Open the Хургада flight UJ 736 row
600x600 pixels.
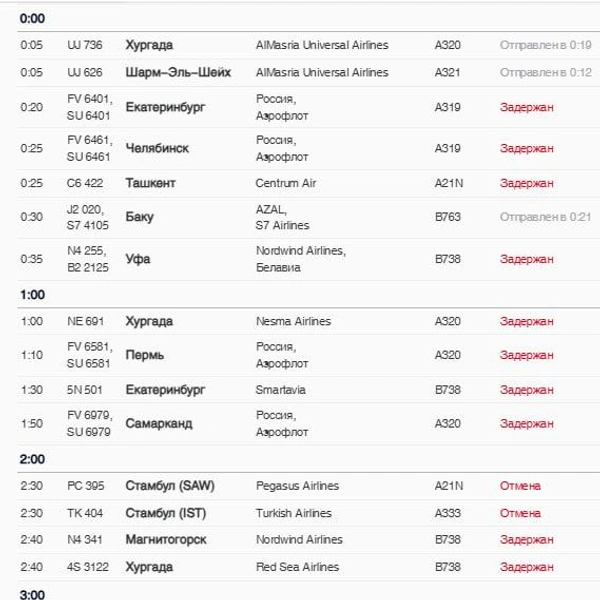[308, 45]
